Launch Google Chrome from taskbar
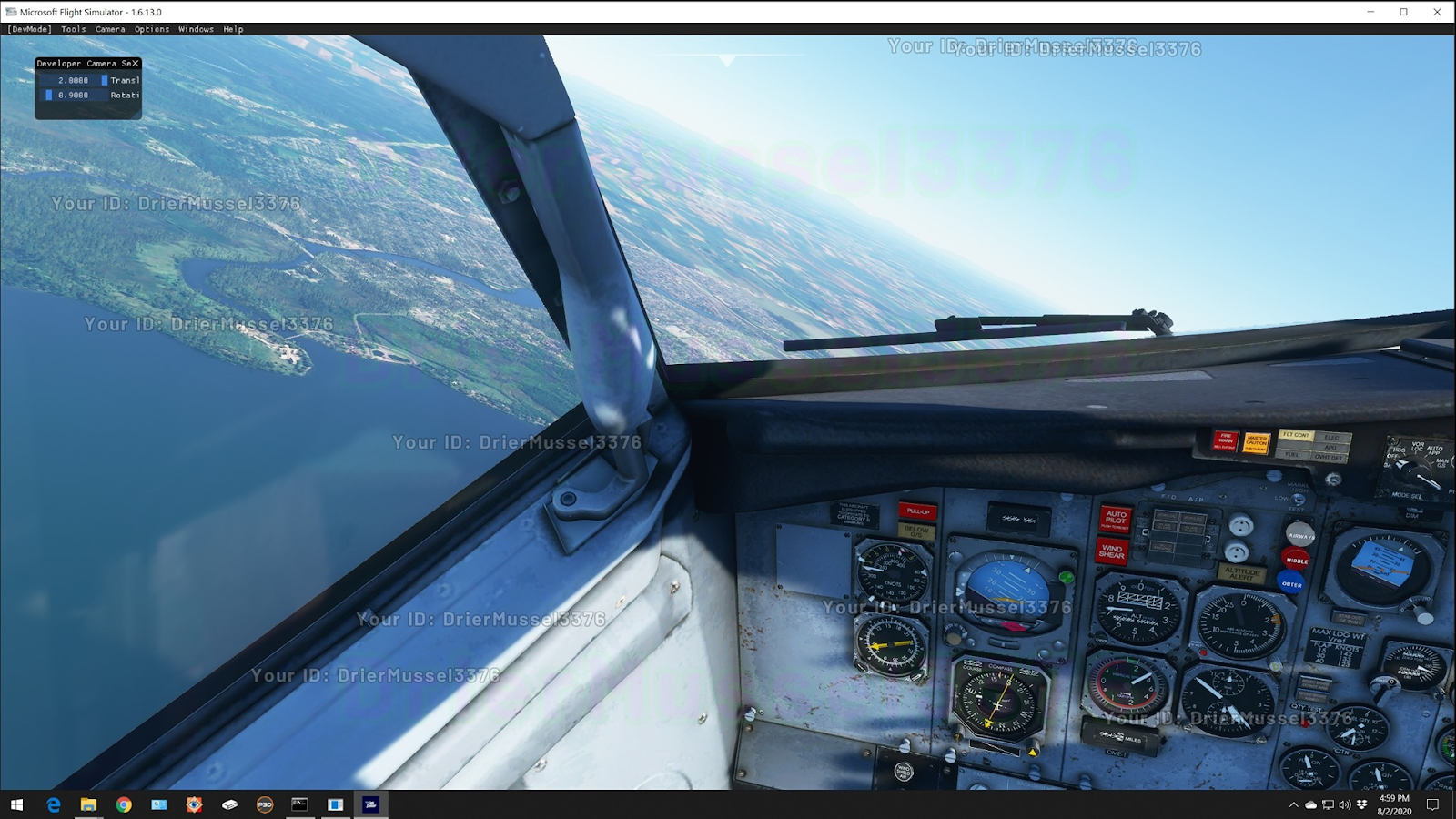This screenshot has height=819, width=1456. (124, 804)
